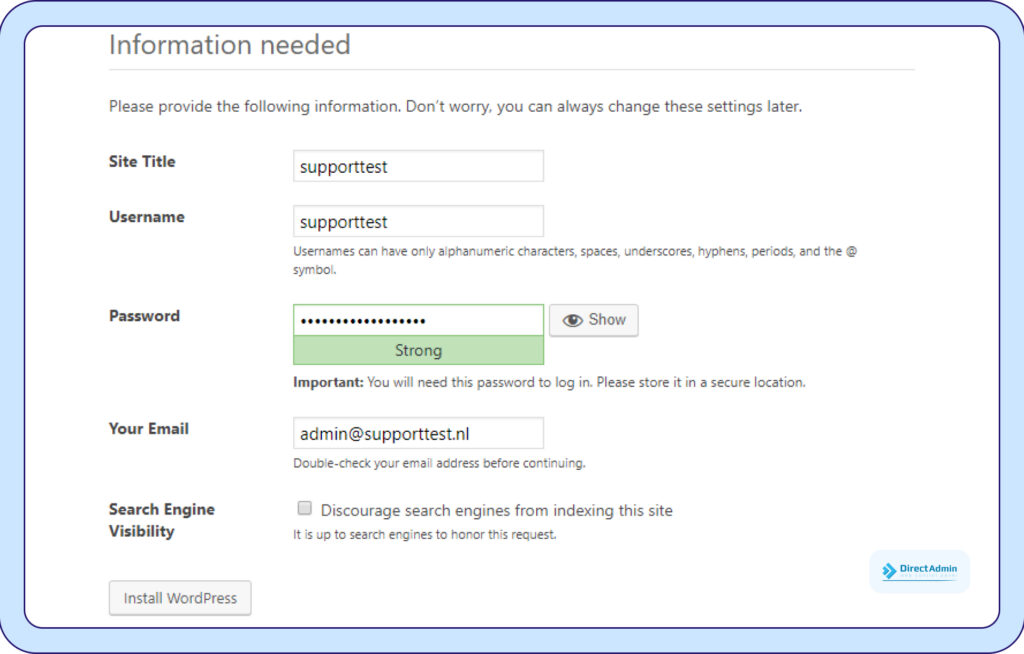Enable Discourage search engines checkbox

coord(304,508)
